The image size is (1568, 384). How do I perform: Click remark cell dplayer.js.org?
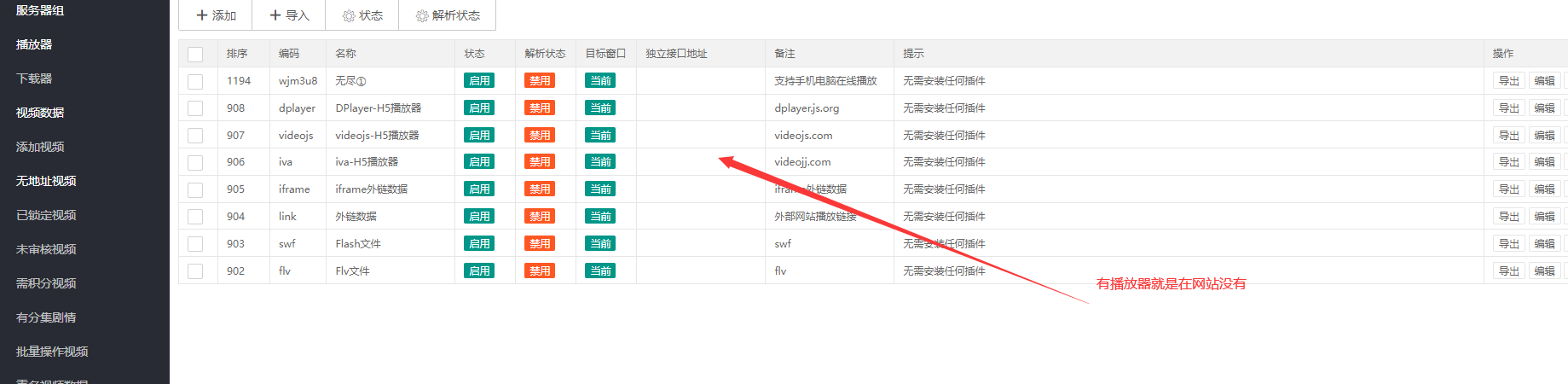807,108
